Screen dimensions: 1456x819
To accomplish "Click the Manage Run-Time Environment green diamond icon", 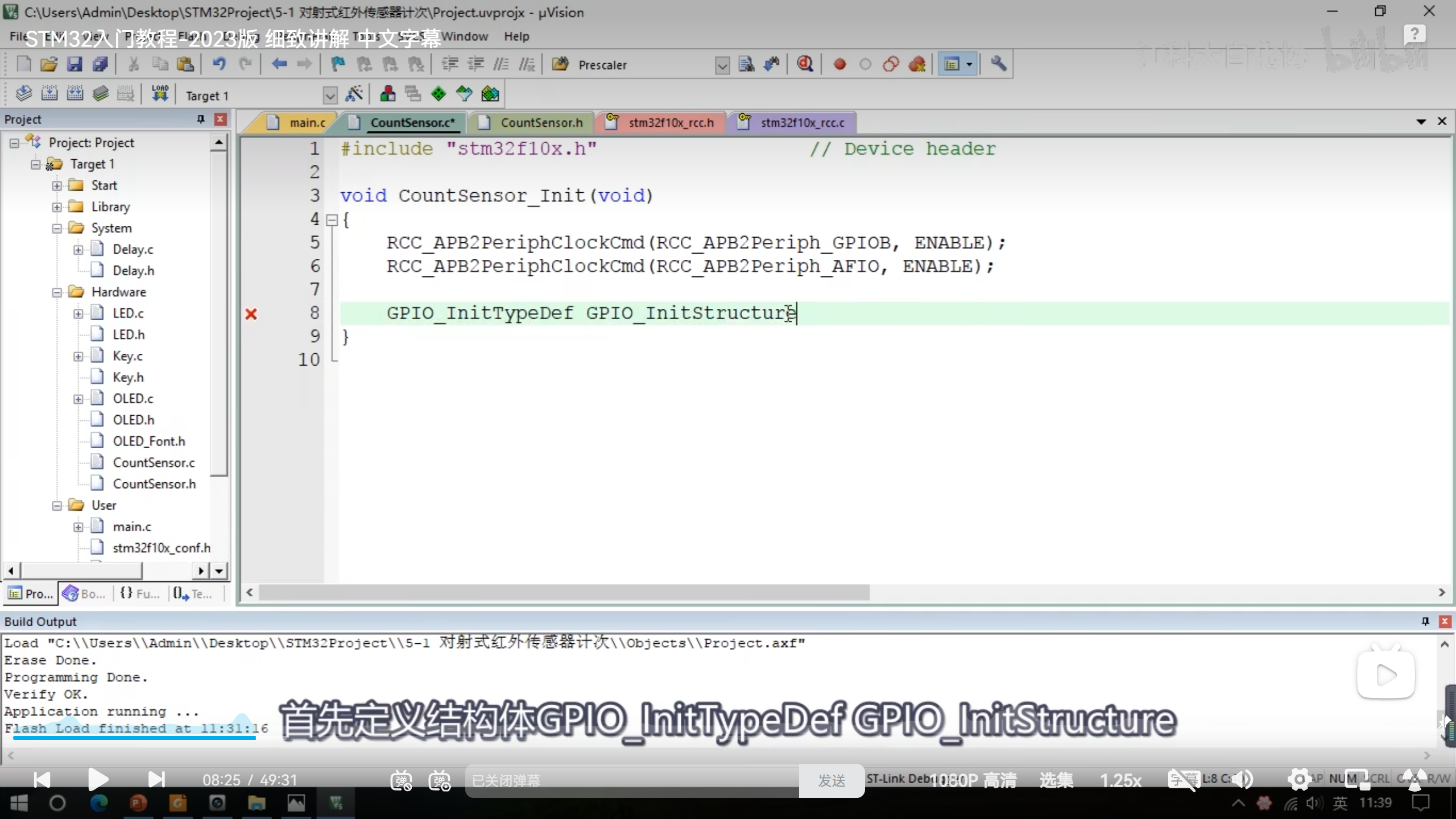I will pyautogui.click(x=439, y=94).
